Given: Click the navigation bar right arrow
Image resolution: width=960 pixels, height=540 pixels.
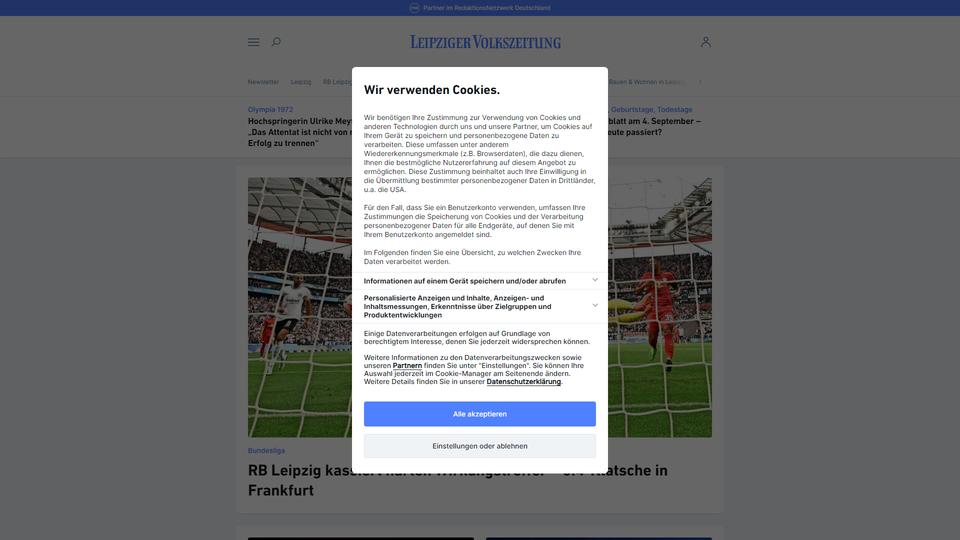Looking at the screenshot, I should (x=700, y=82).
